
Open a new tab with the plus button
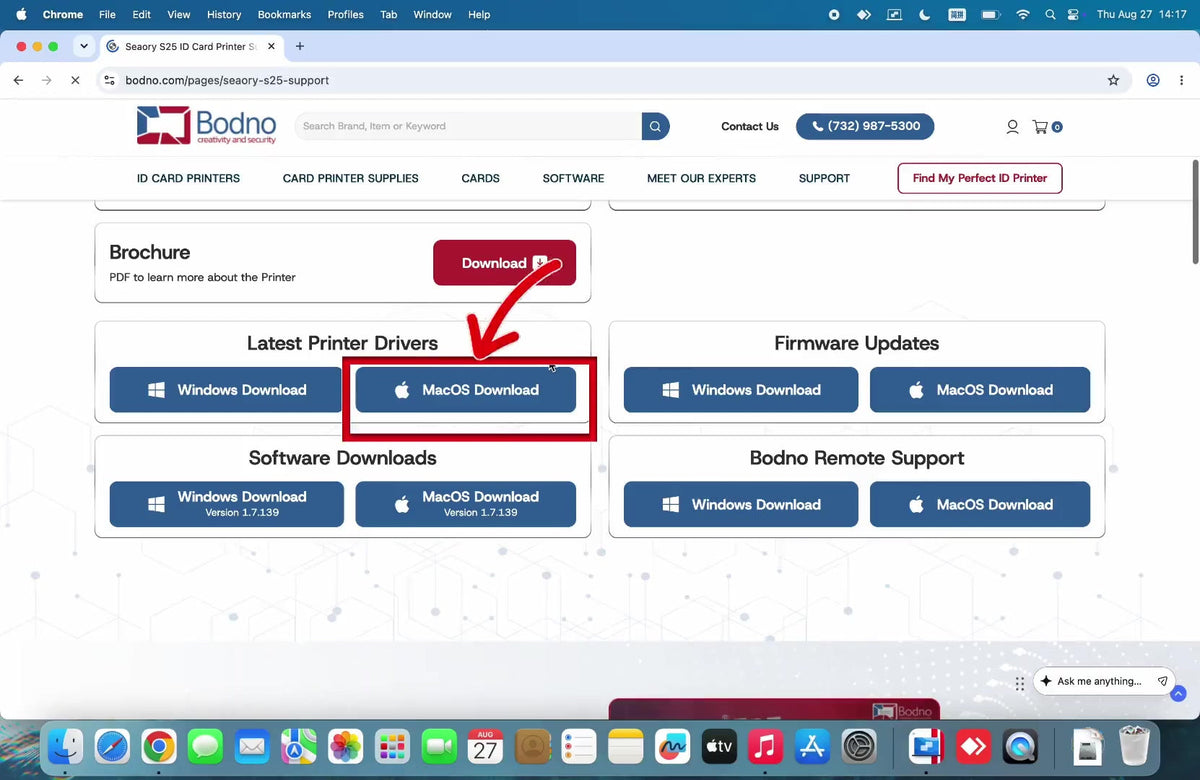(299, 46)
